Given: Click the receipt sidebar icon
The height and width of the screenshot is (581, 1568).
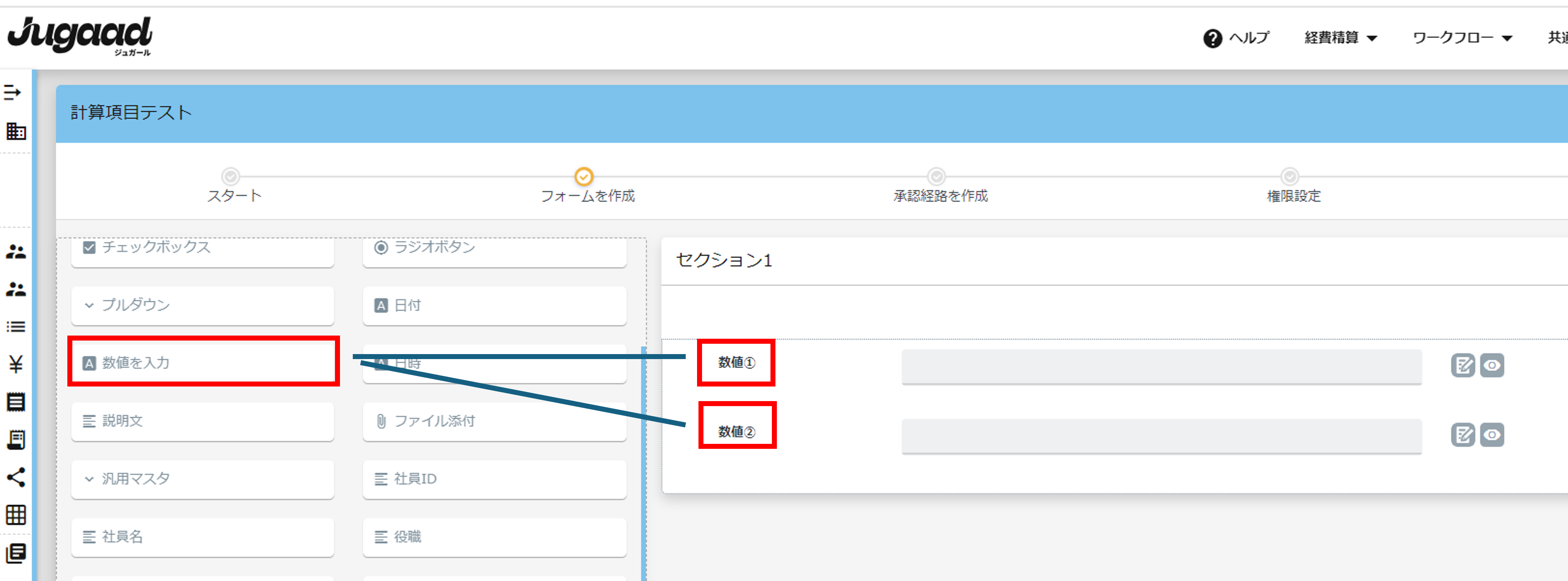Looking at the screenshot, I should point(15,440).
